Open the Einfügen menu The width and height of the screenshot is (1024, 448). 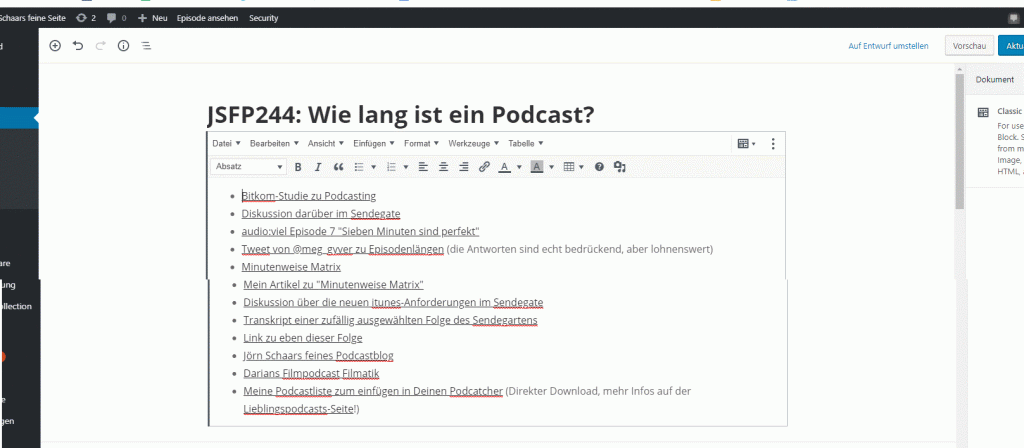click(374, 143)
